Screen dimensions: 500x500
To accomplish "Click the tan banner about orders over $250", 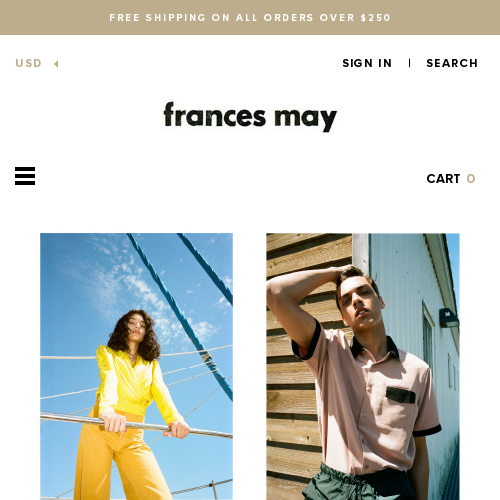I will tap(250, 17).
